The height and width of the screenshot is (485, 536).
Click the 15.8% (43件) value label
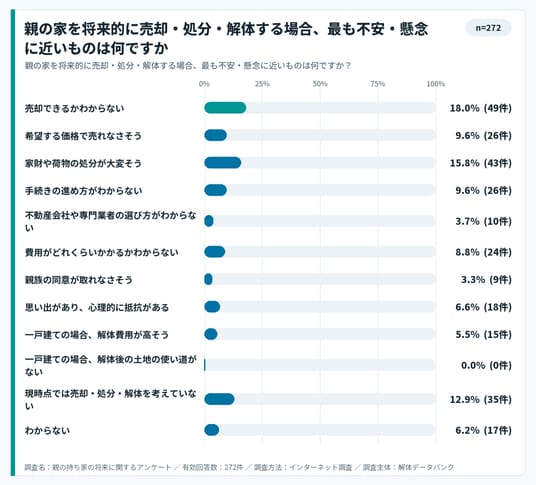click(x=481, y=163)
